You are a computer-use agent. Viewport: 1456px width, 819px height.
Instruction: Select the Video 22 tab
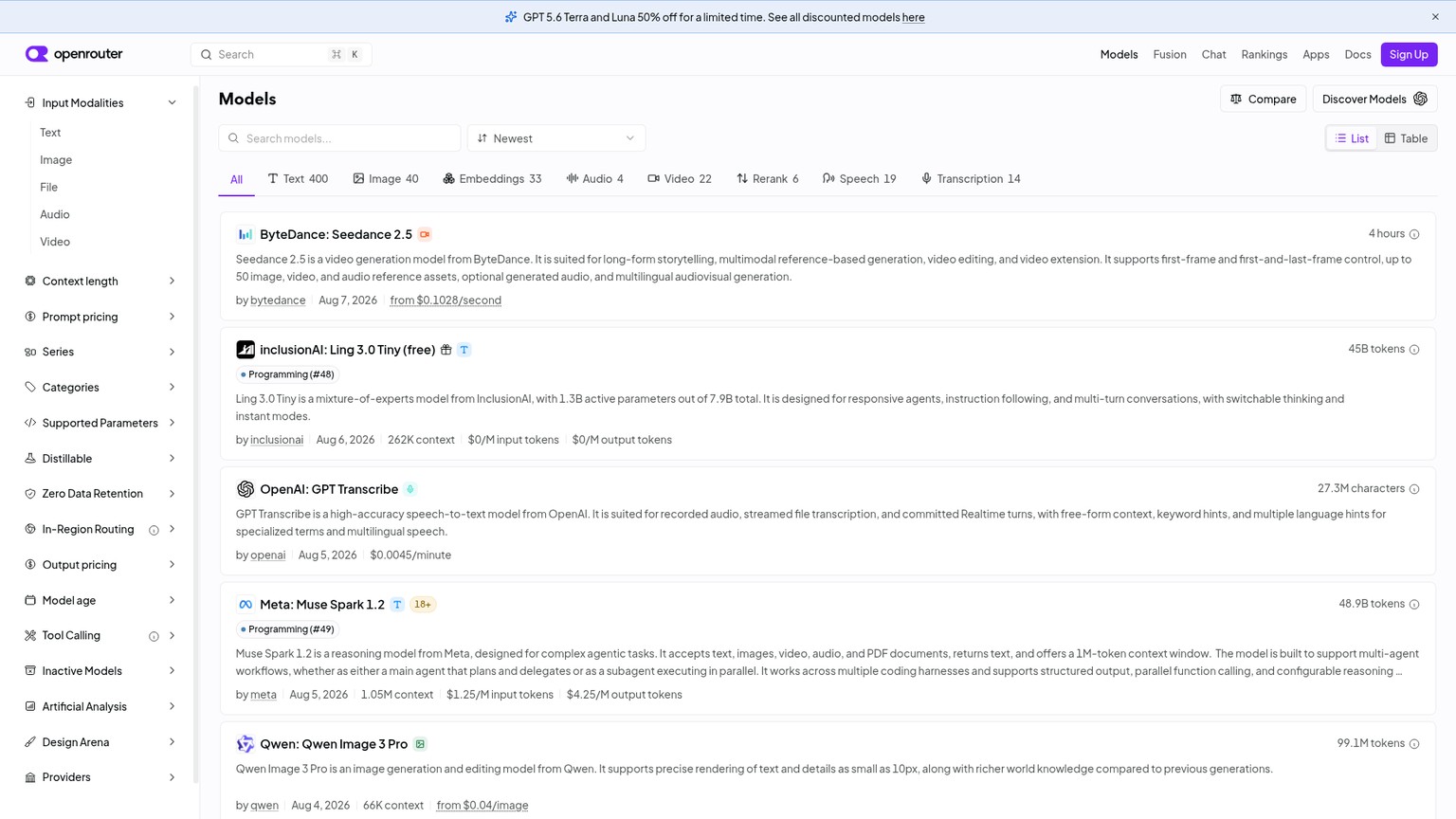[x=680, y=178]
